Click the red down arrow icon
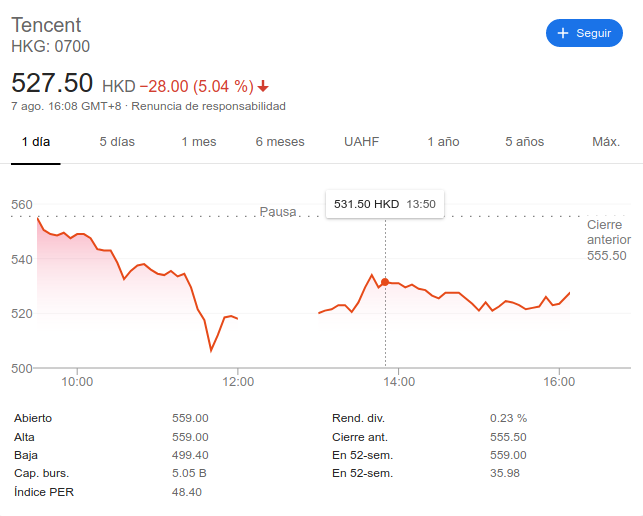 pyautogui.click(x=263, y=85)
